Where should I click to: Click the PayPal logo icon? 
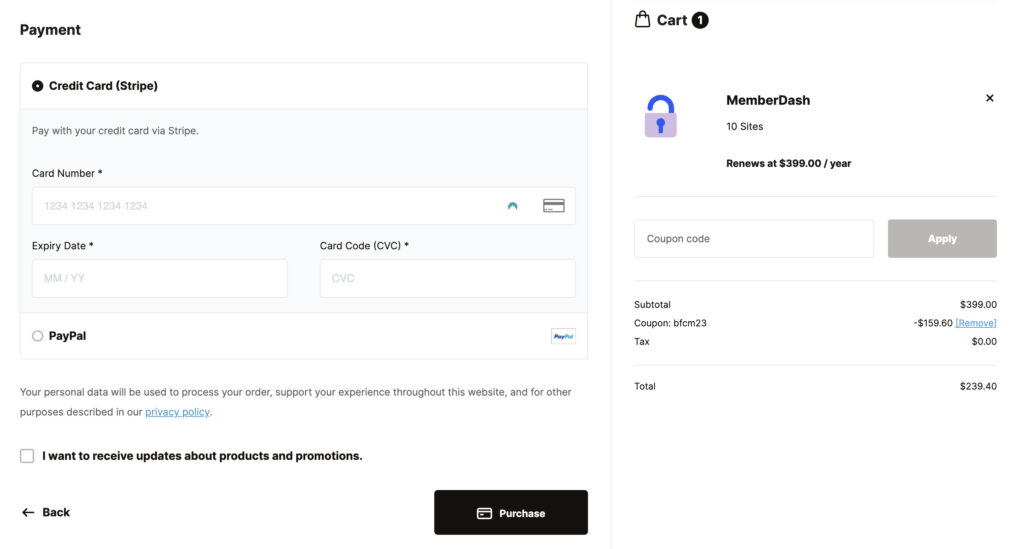click(563, 336)
